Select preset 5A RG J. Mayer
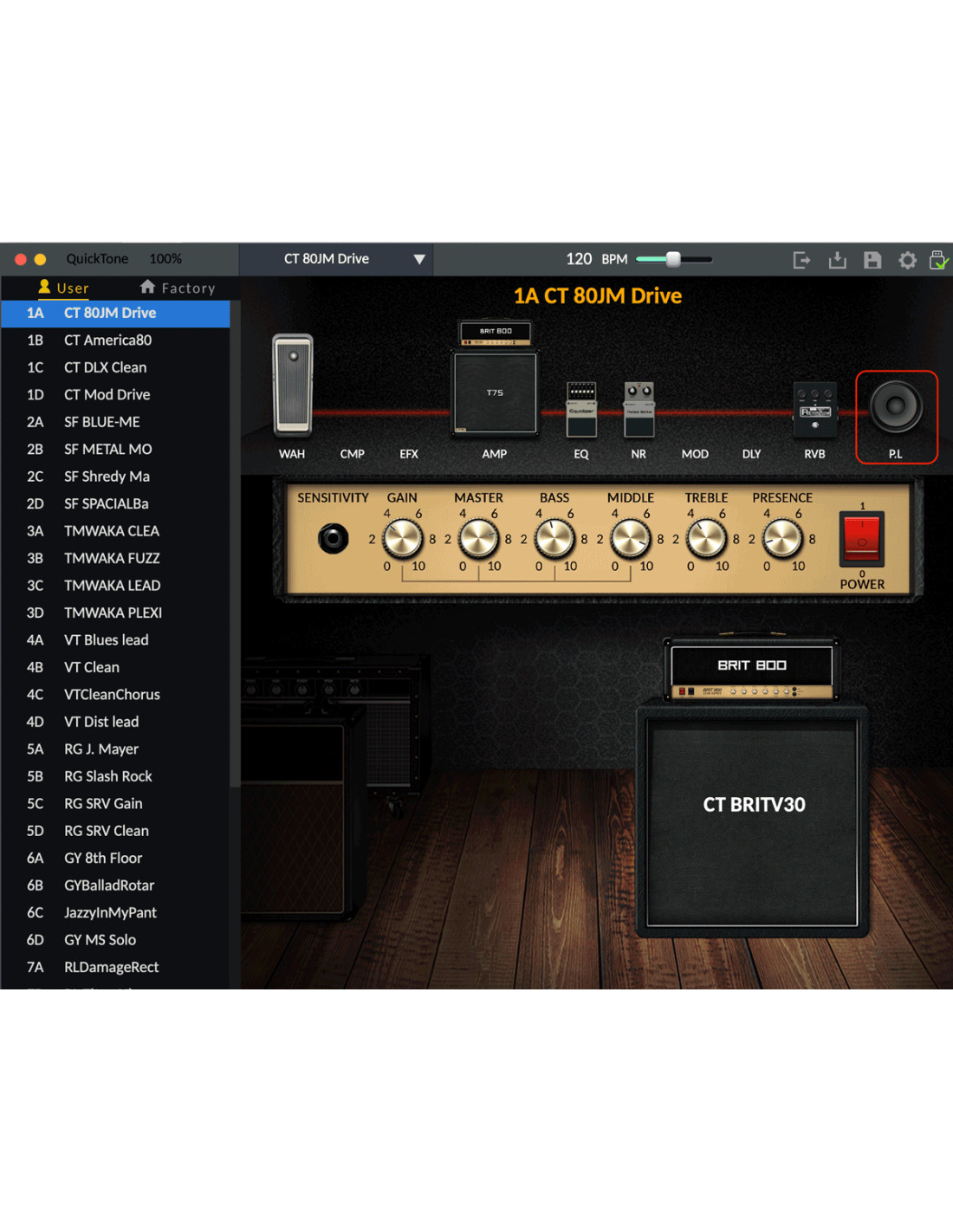Image resolution: width=953 pixels, height=1232 pixels. pyautogui.click(x=115, y=749)
